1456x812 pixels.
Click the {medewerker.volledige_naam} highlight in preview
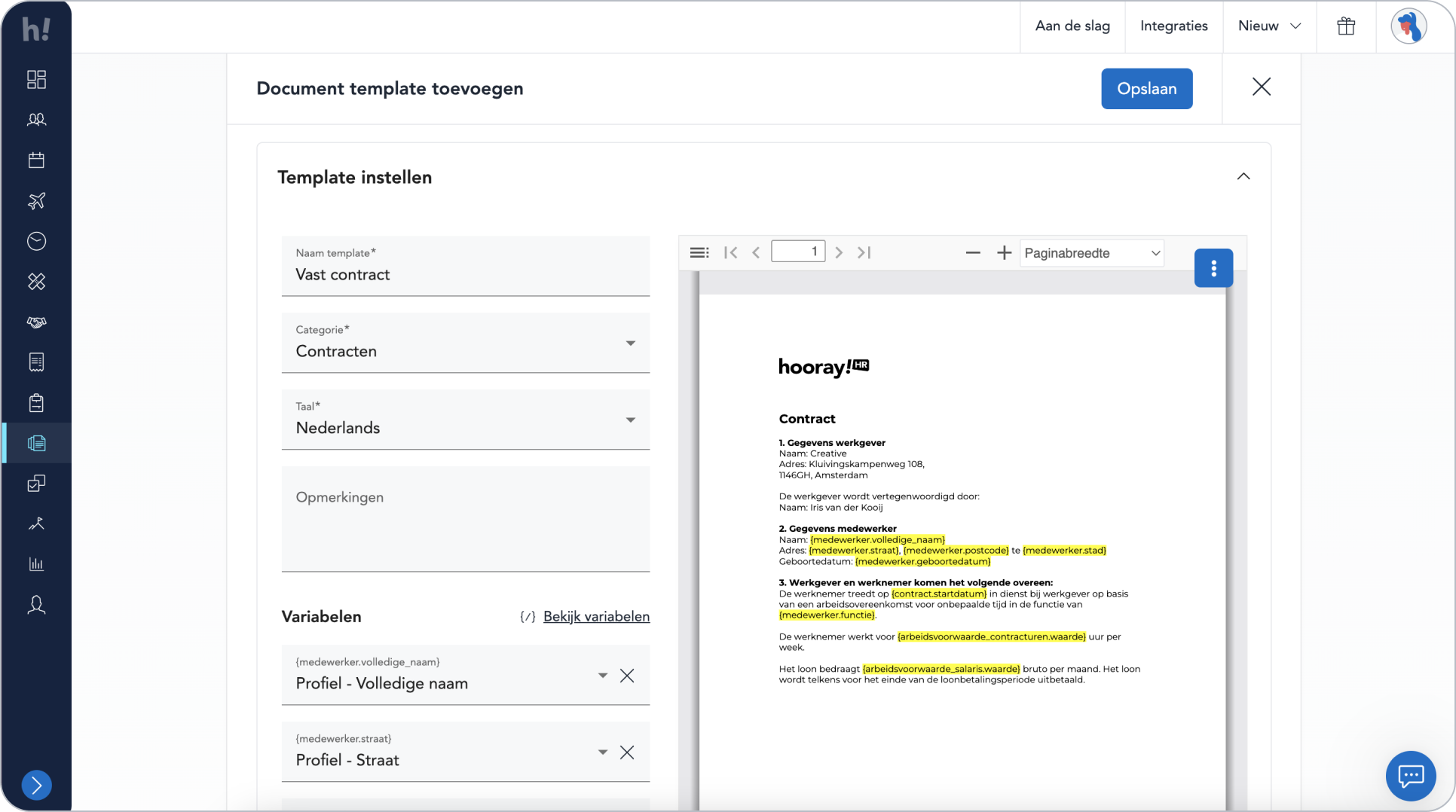[x=877, y=539]
